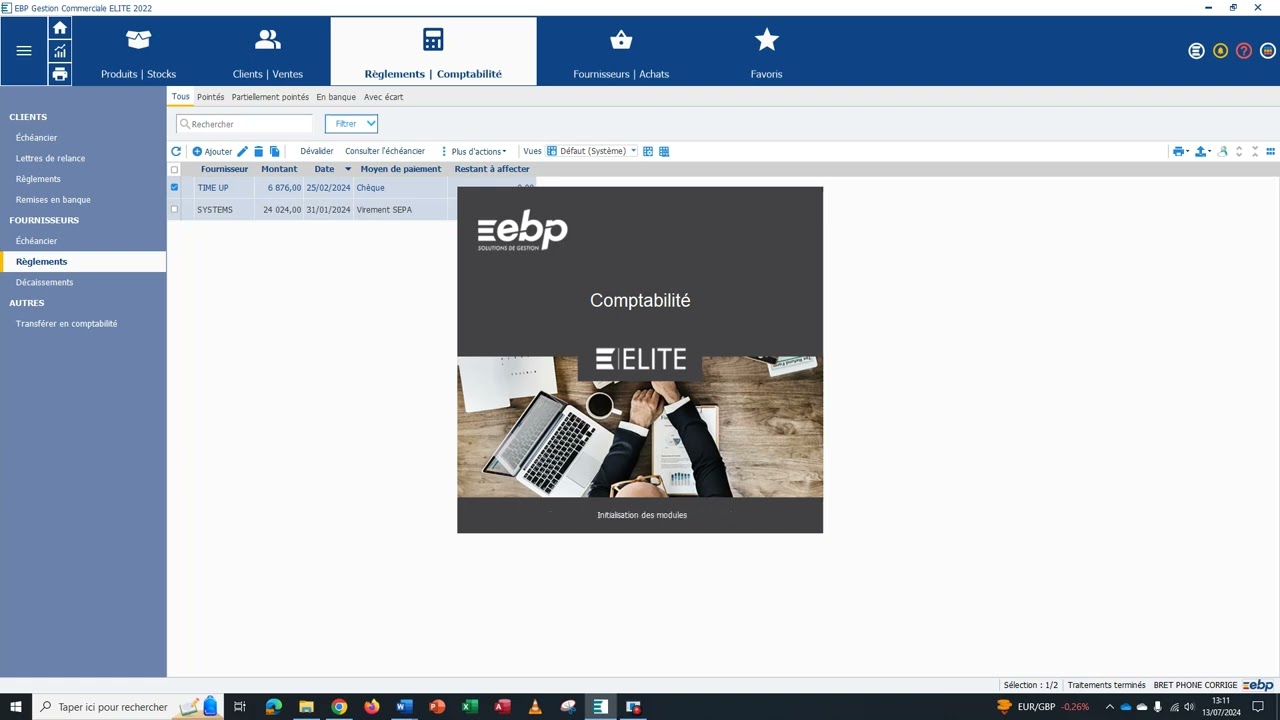Open the Clients | Ventes module
Screen dimensions: 1280x720
tap(267, 52)
